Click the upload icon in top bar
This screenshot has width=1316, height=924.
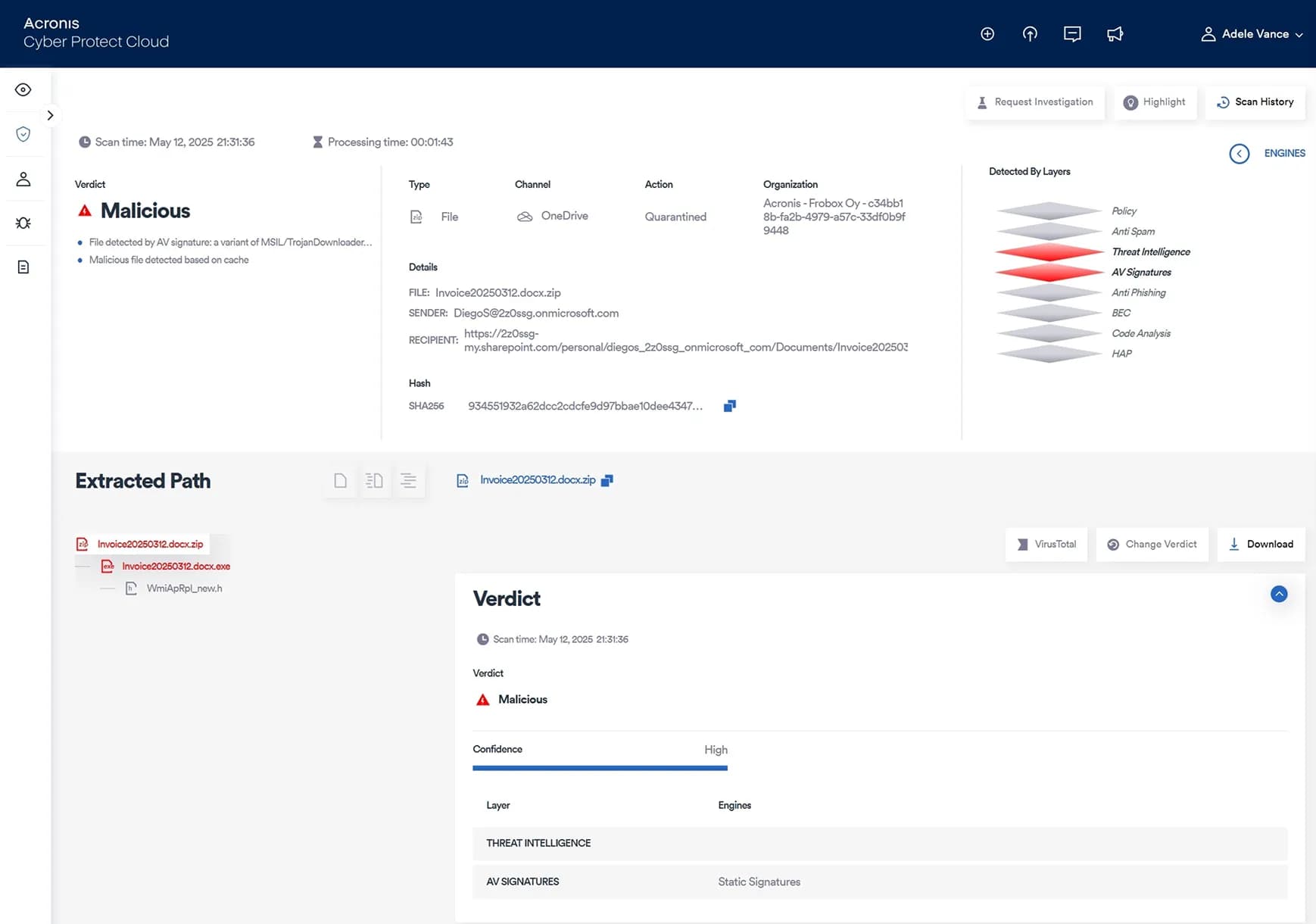[1030, 34]
